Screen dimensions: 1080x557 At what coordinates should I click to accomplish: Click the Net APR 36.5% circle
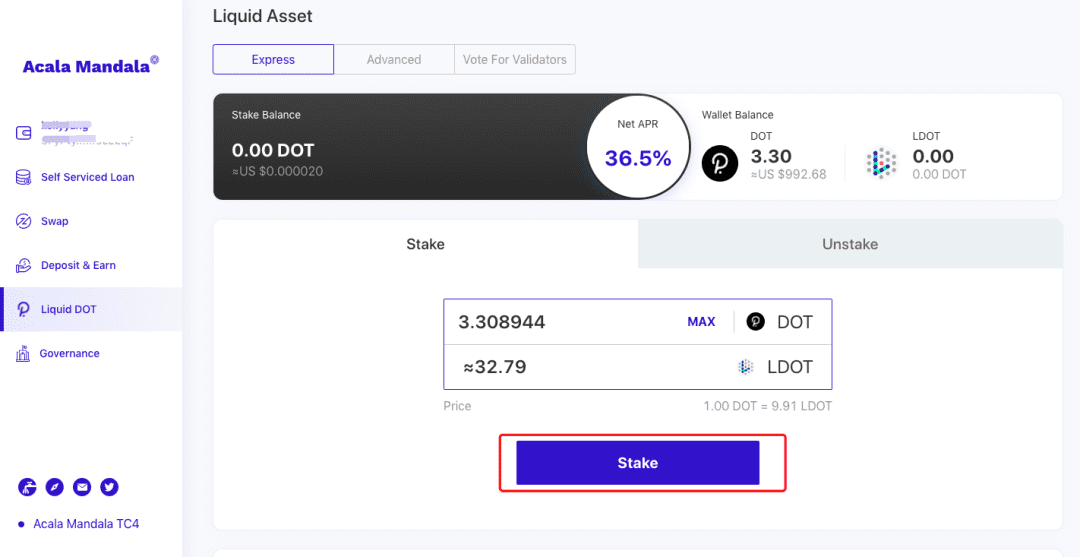[638, 147]
